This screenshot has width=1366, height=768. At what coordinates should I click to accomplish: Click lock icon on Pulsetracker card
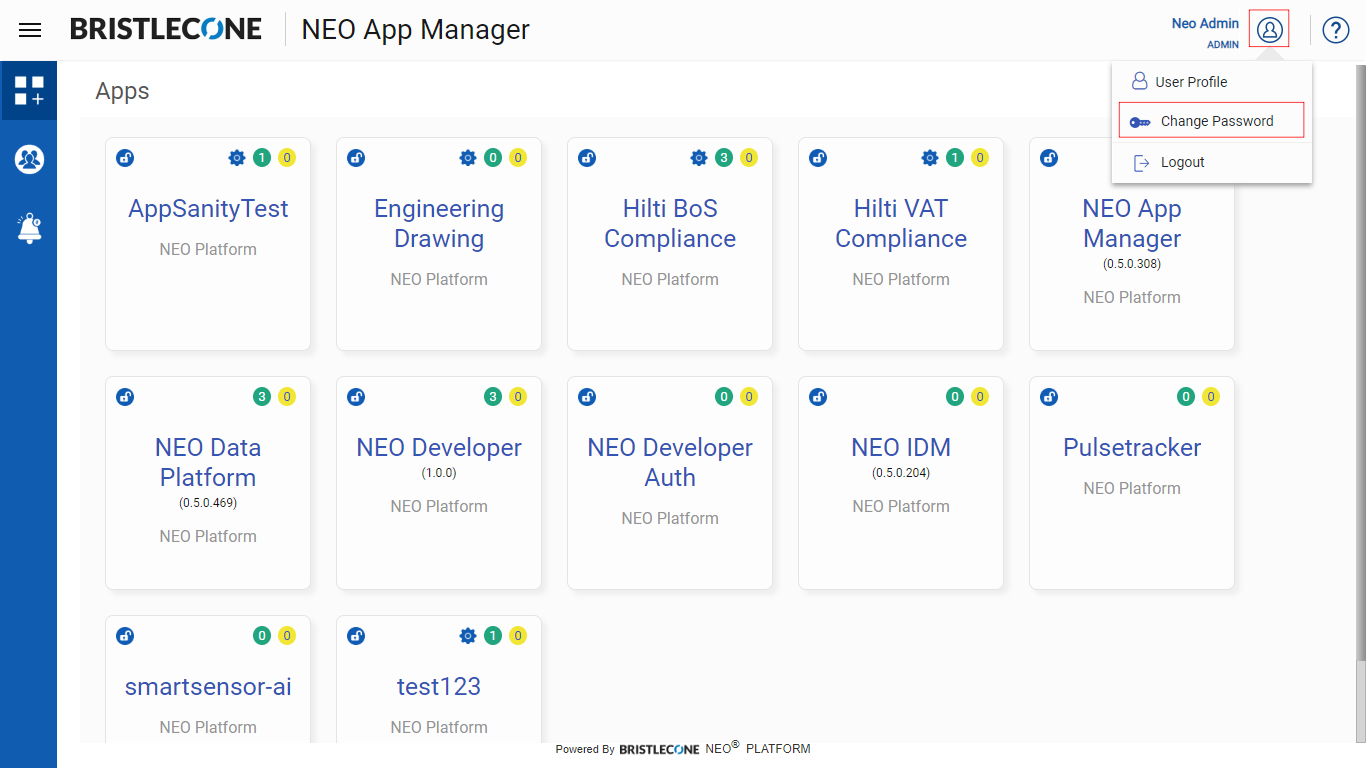pos(1049,397)
